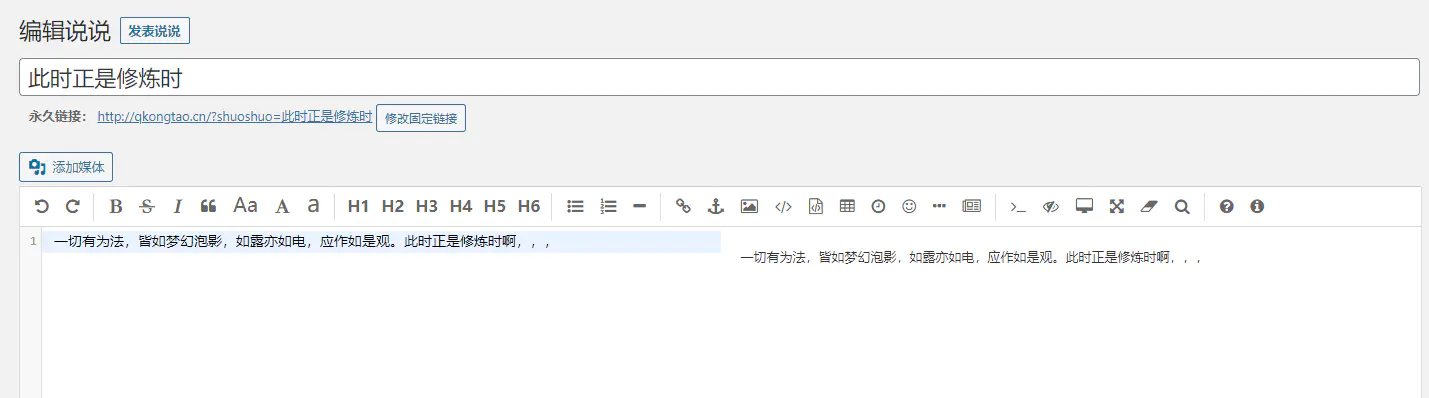Insert a code block file icon
Viewport: 1429px width, 398px height.
[x=815, y=206]
